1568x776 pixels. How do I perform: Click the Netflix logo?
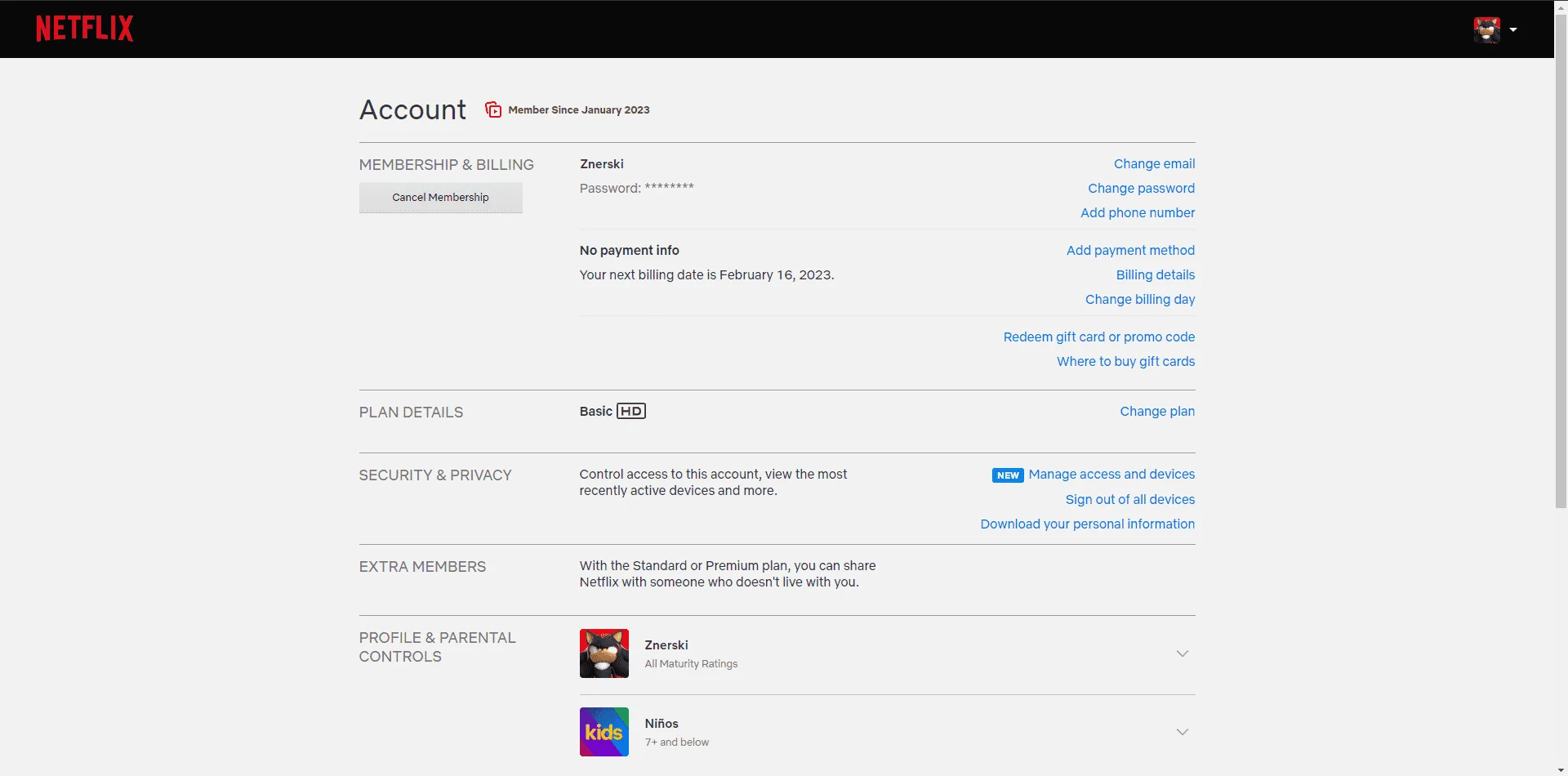[x=84, y=29]
